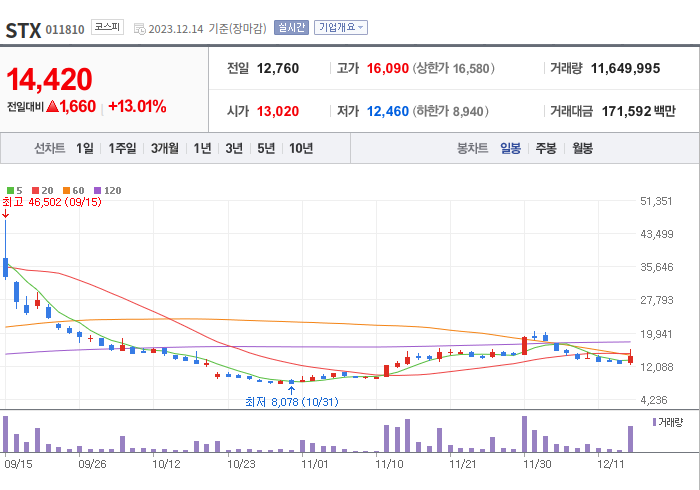Click the 코스피 market badge
The image size is (700, 490).
pos(107,27)
